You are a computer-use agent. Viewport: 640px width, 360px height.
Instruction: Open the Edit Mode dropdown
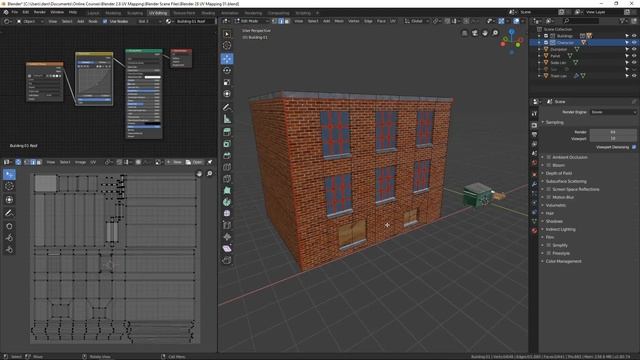(251, 21)
